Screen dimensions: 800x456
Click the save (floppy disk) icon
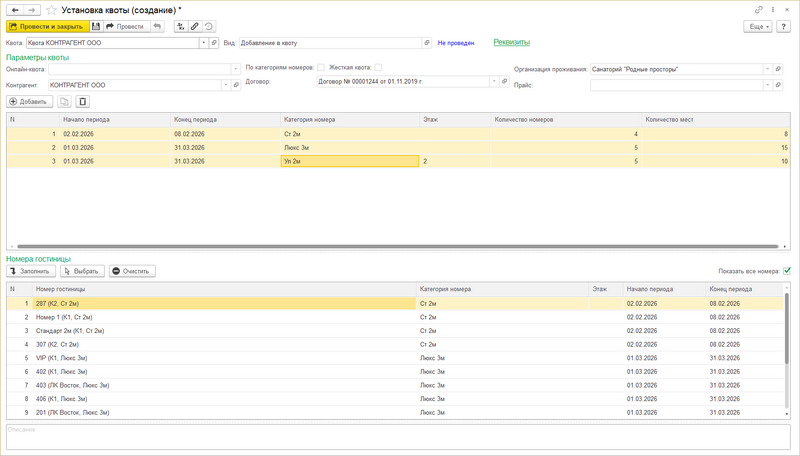tap(96, 27)
